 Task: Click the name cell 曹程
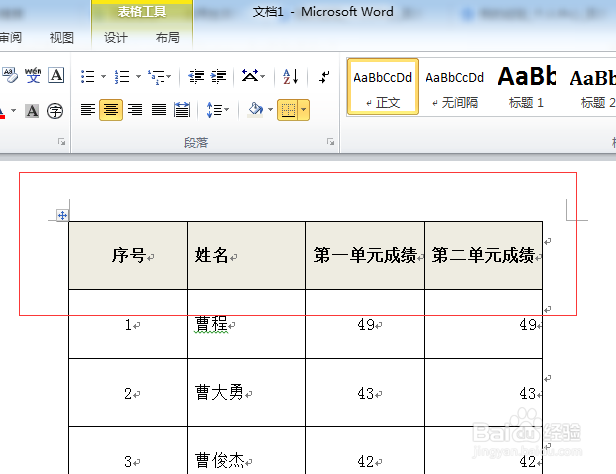[x=247, y=324]
